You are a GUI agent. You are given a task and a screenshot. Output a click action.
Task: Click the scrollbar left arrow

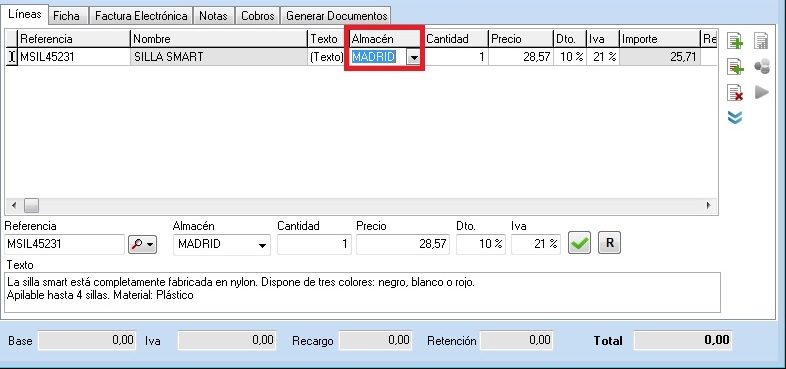click(x=14, y=205)
